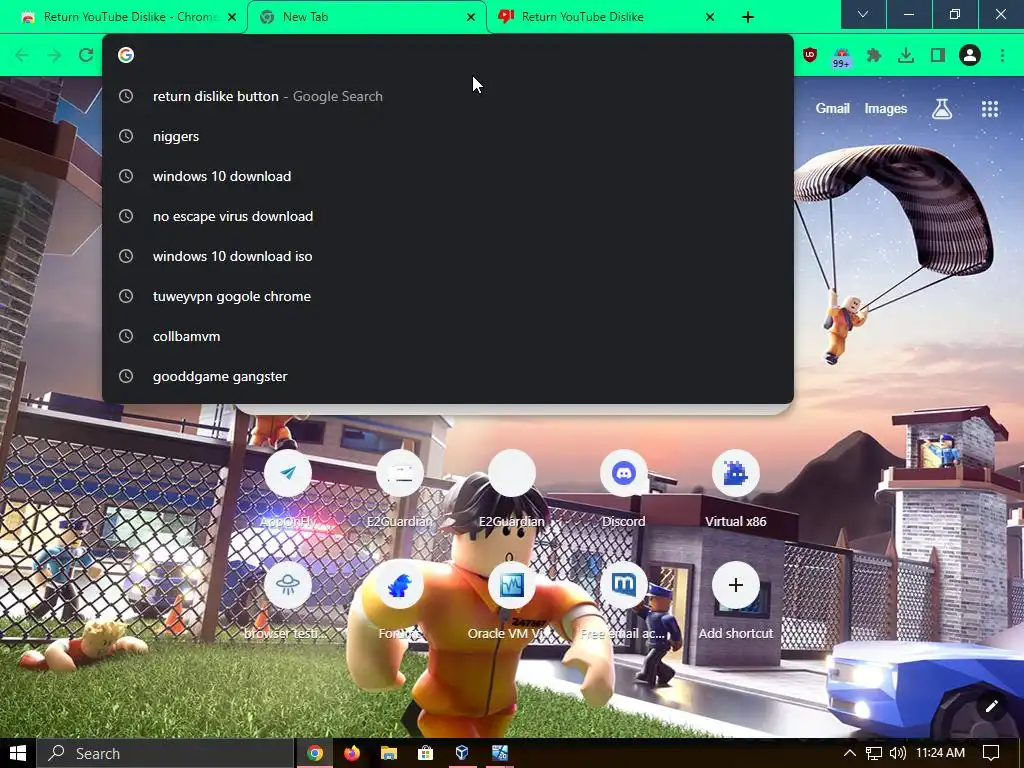Image resolution: width=1024 pixels, height=768 pixels.
Task: Choose the 'tuweyvpn gogole chrome' suggestion
Action: 448,296
